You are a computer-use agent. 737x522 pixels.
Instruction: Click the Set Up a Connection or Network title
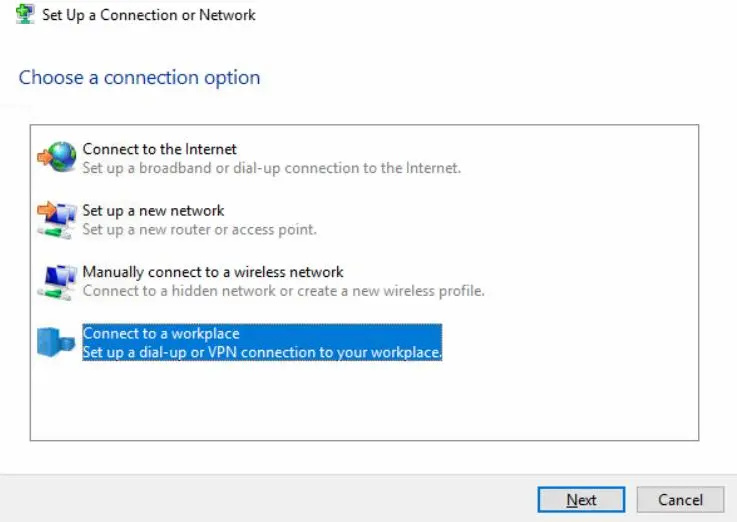point(149,15)
